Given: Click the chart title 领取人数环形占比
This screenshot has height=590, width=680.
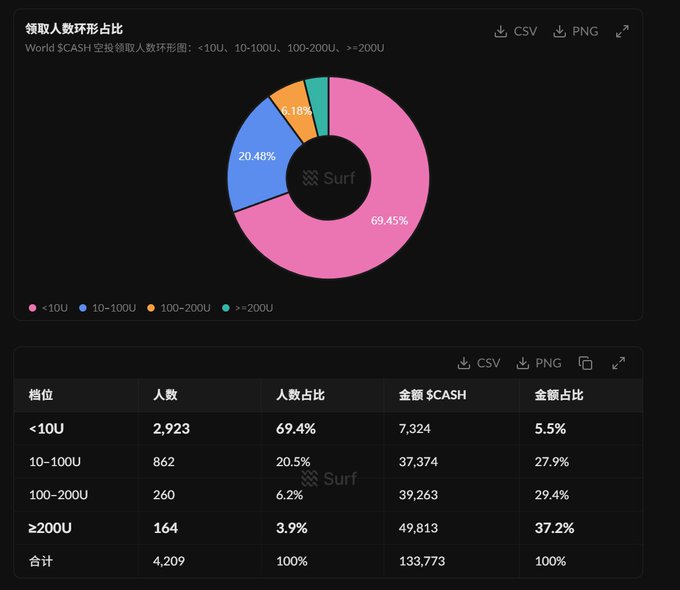Looking at the screenshot, I should [x=74, y=29].
